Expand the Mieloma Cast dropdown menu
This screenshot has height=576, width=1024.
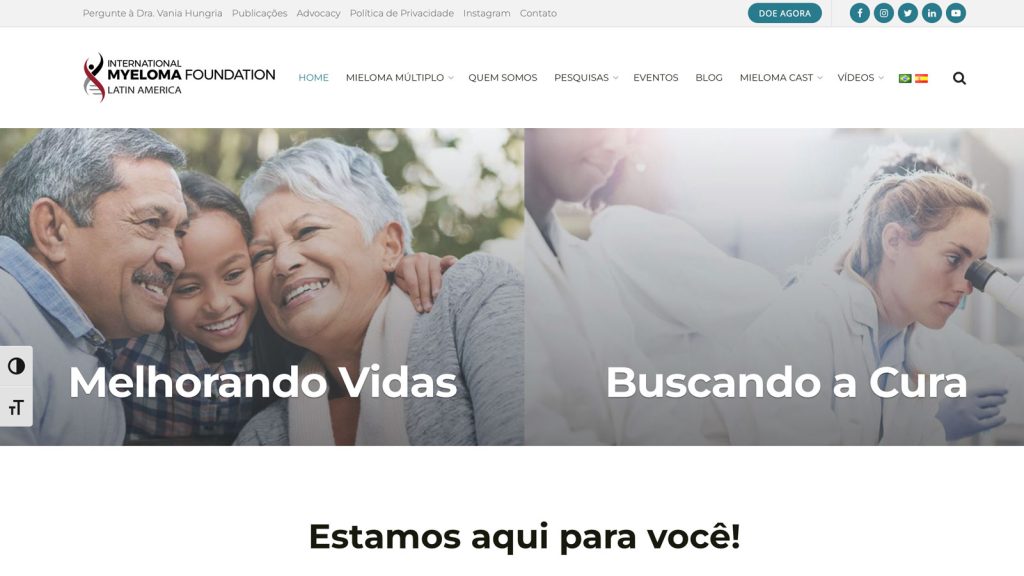(x=780, y=78)
